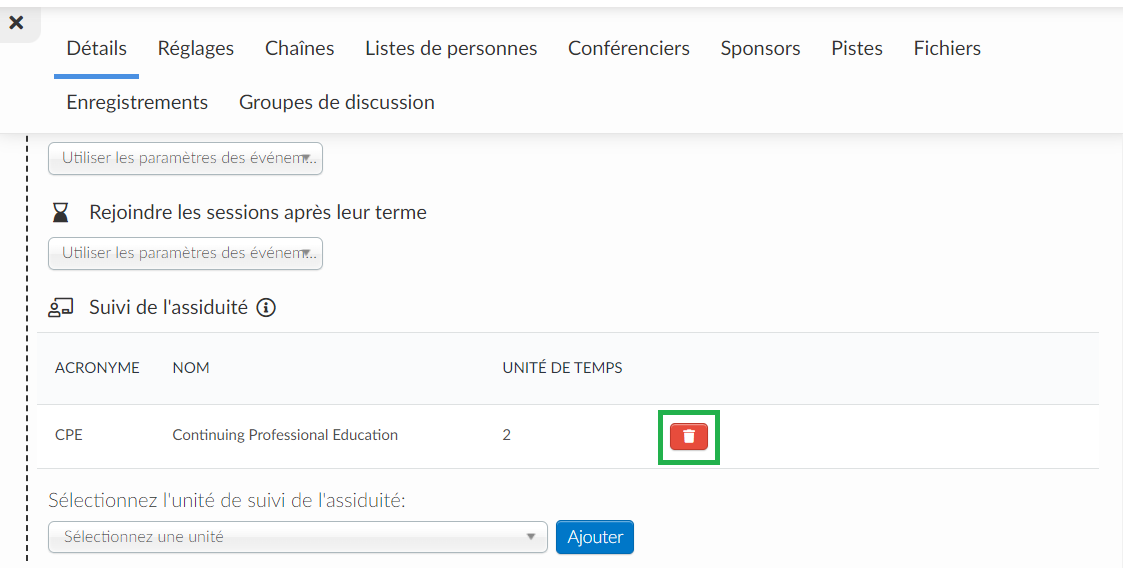
Task: Open the Fichiers tab
Action: [947, 49]
